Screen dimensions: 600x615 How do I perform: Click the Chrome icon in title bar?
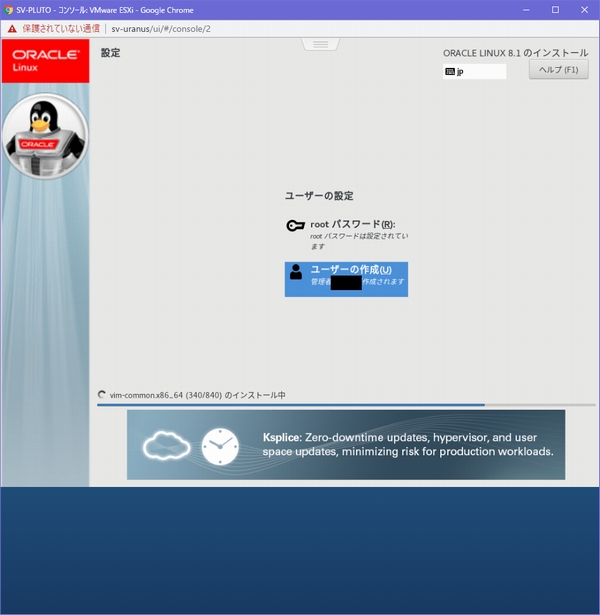click(8, 10)
